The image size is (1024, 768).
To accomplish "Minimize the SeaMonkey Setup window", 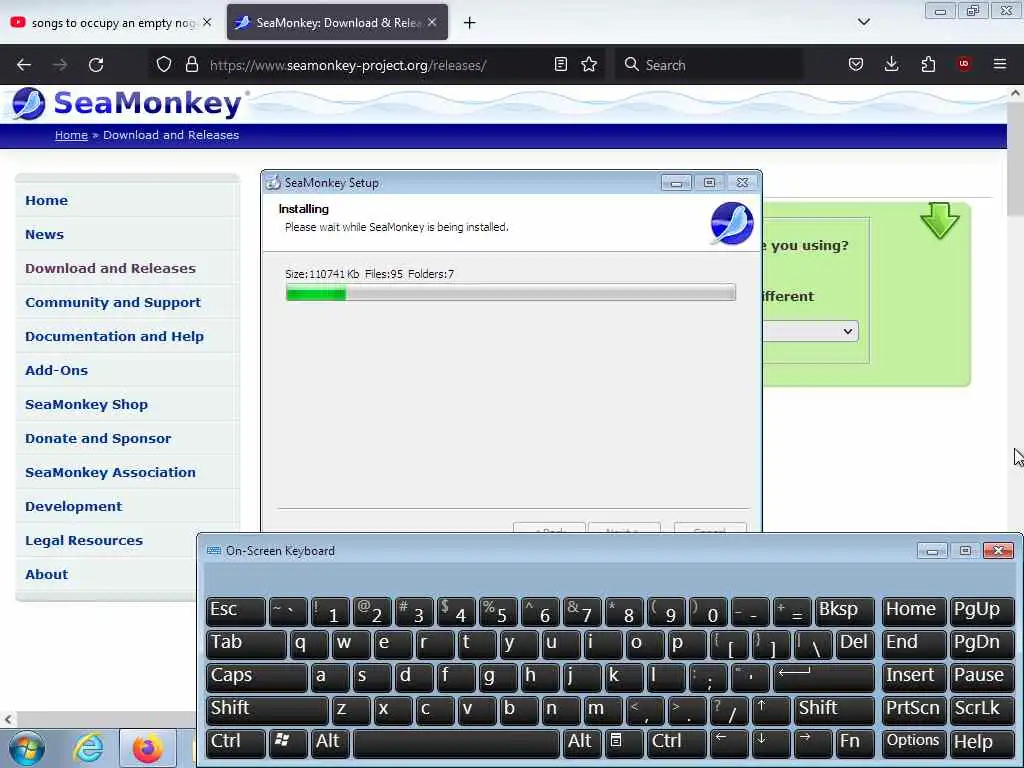I will 676,183.
